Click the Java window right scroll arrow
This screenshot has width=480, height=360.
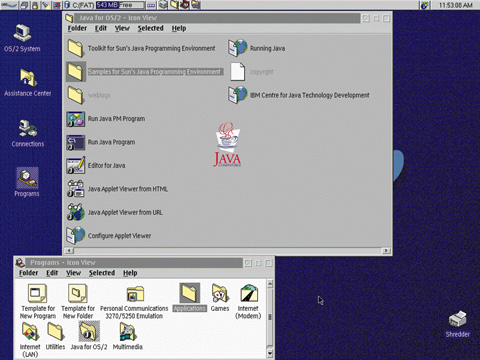coord(386,250)
